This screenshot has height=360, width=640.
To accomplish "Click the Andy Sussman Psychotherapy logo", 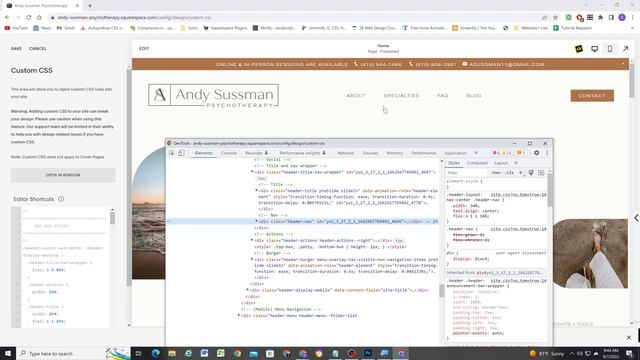I will click(213, 96).
